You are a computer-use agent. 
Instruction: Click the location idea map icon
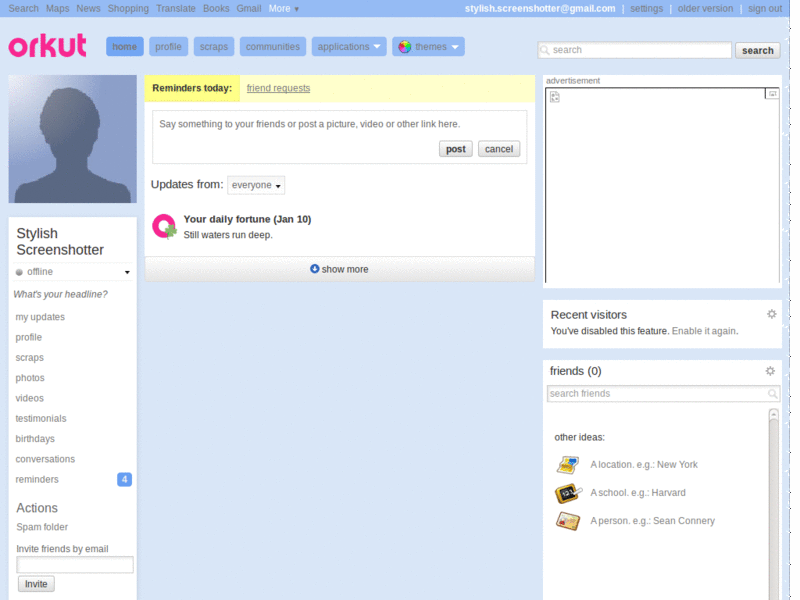click(x=568, y=465)
